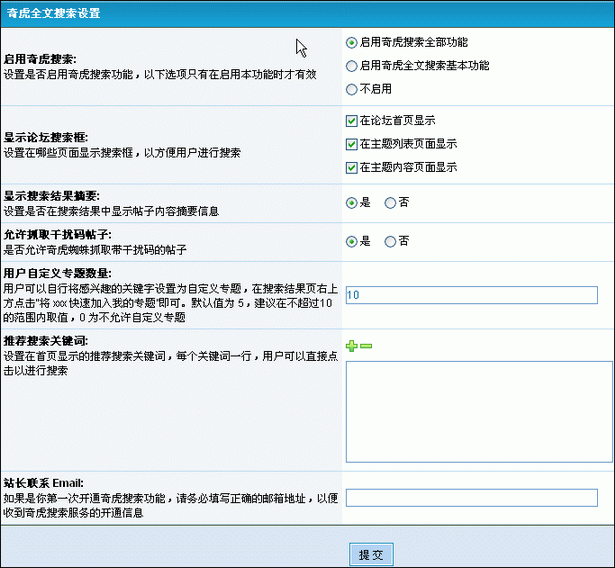Click the green minus icon to shrink keyword box
Screen dimensions: 615x568
click(x=366, y=346)
